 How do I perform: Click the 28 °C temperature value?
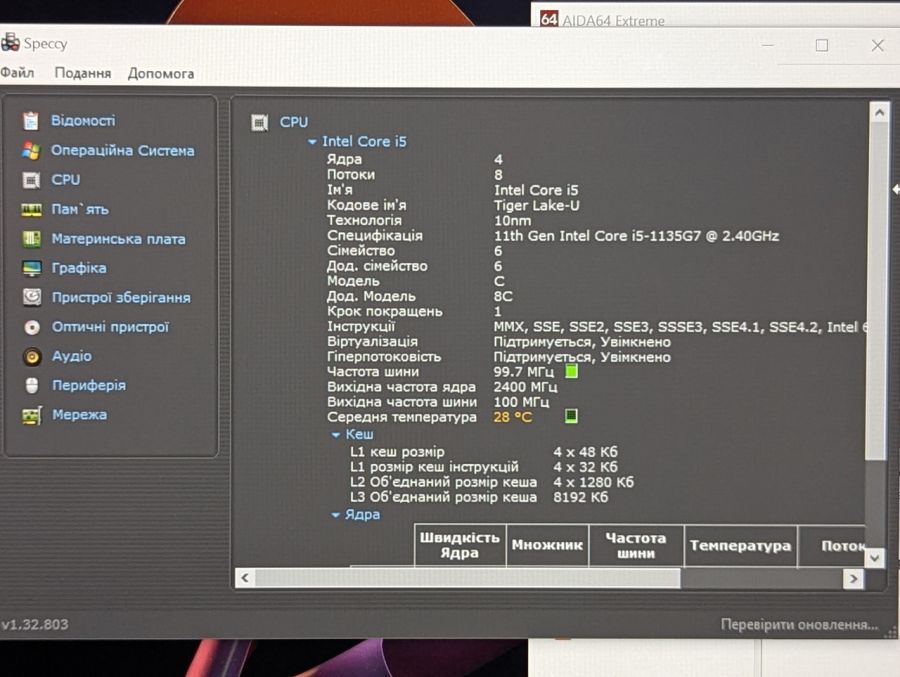pos(513,417)
